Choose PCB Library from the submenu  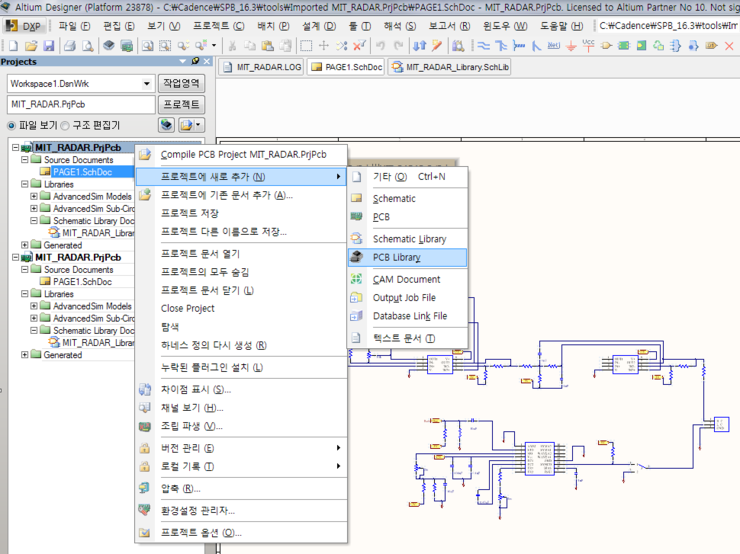(396, 257)
